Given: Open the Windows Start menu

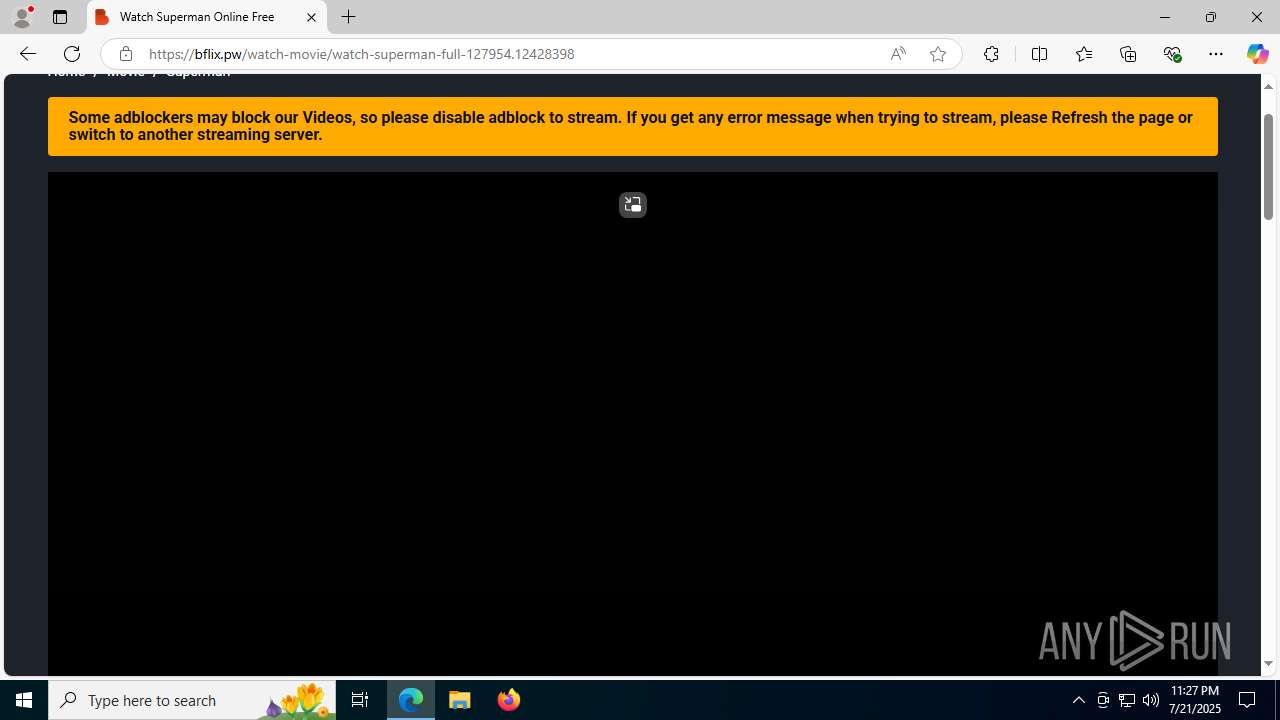Looking at the screenshot, I should (x=24, y=700).
